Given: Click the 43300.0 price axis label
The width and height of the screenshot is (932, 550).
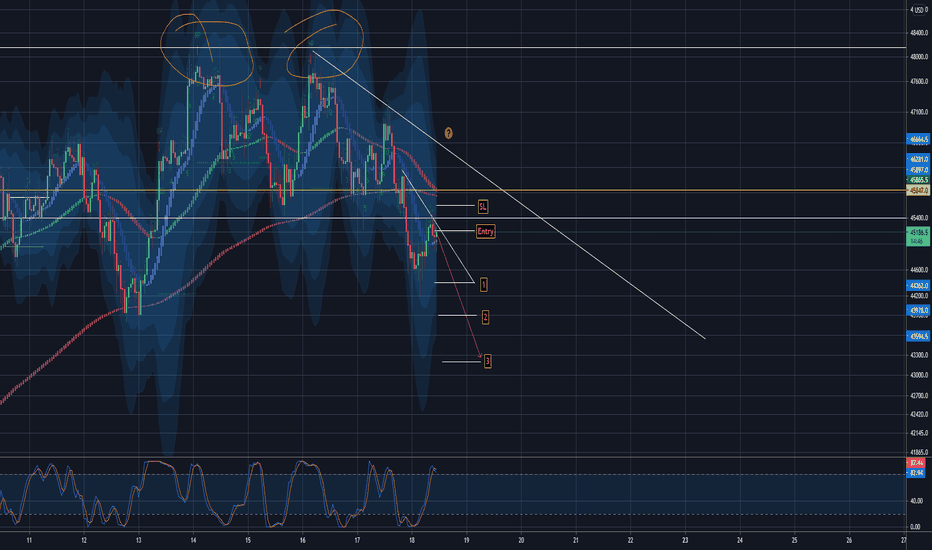Looking at the screenshot, I should pyautogui.click(x=918, y=356).
